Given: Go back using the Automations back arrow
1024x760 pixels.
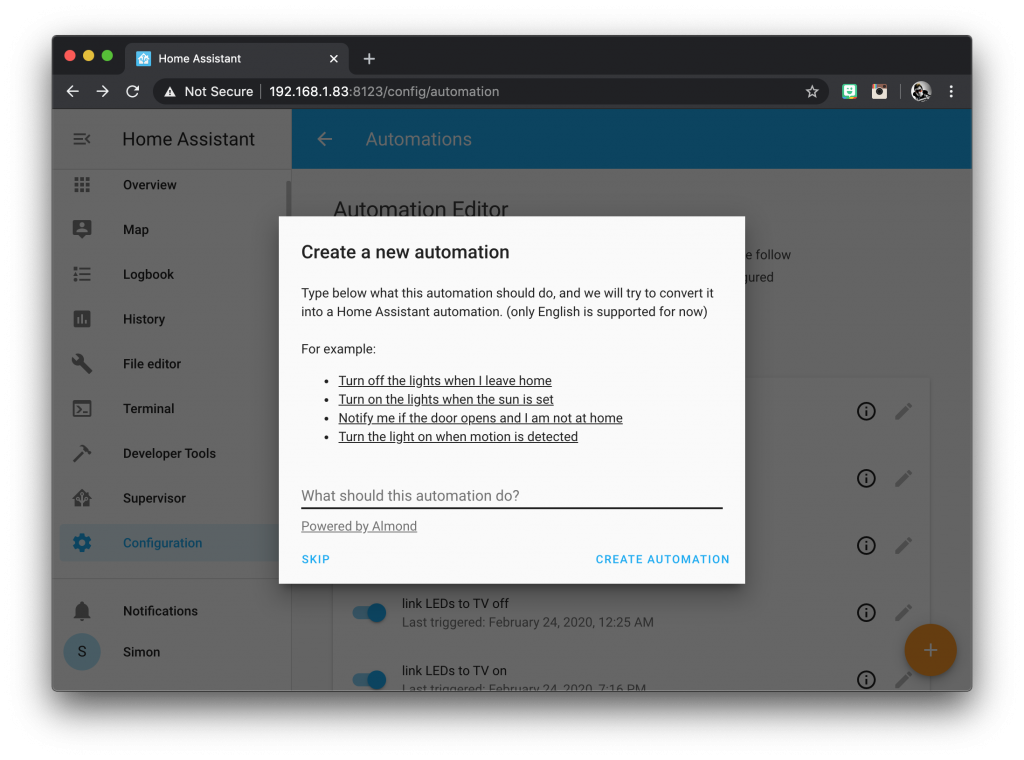Looking at the screenshot, I should tap(325, 139).
